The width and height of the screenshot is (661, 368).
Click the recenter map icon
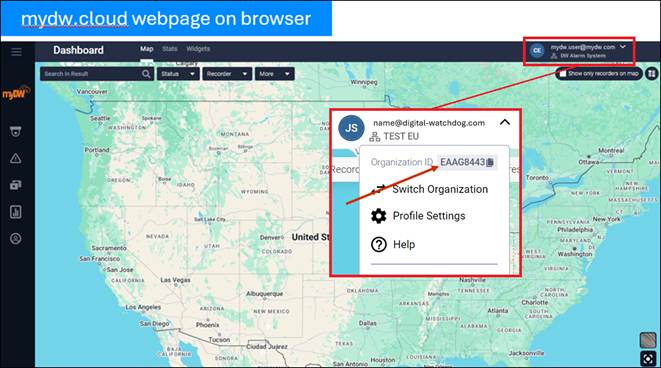648,359
